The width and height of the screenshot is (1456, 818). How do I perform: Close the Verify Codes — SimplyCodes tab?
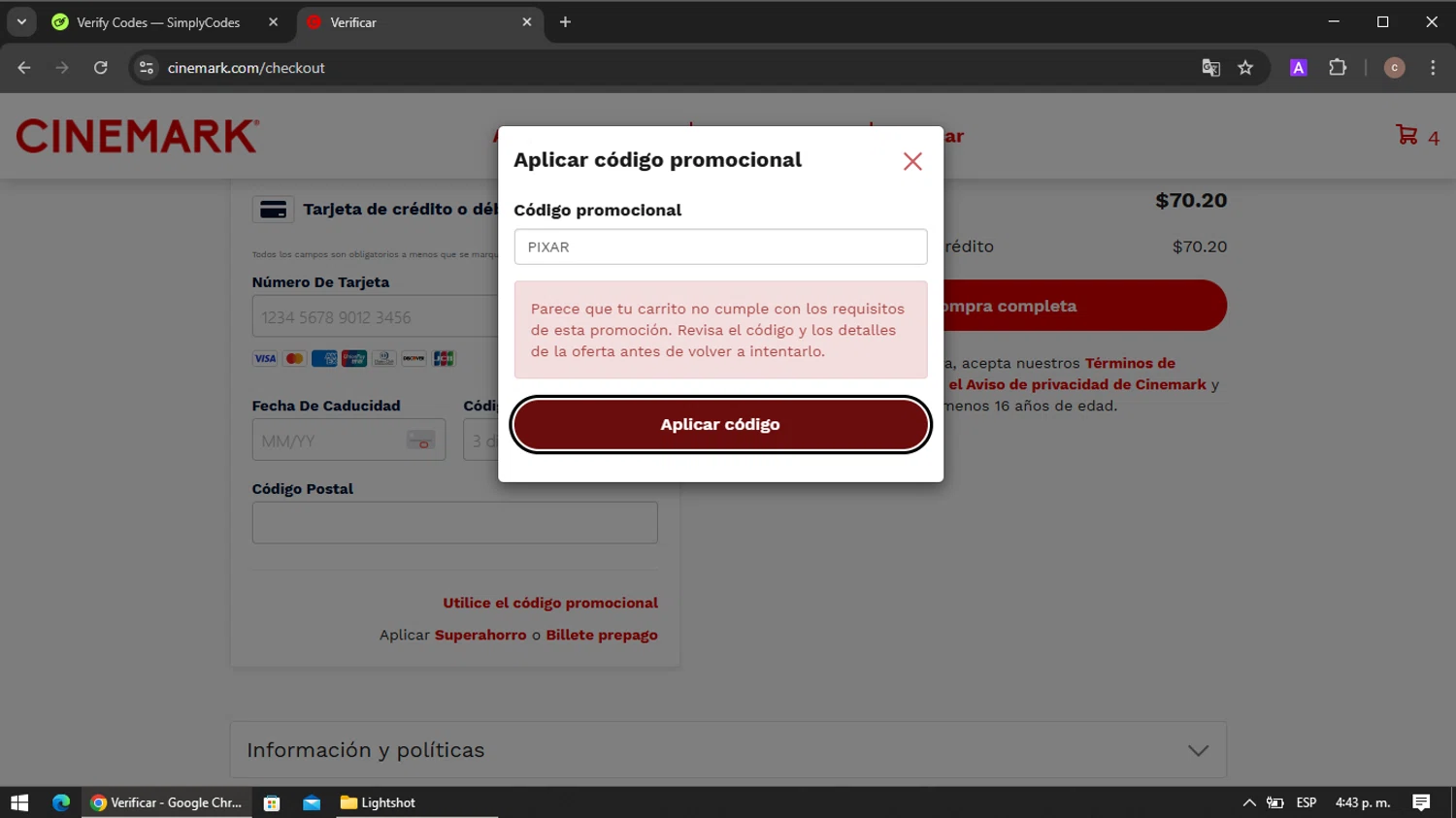point(273,22)
